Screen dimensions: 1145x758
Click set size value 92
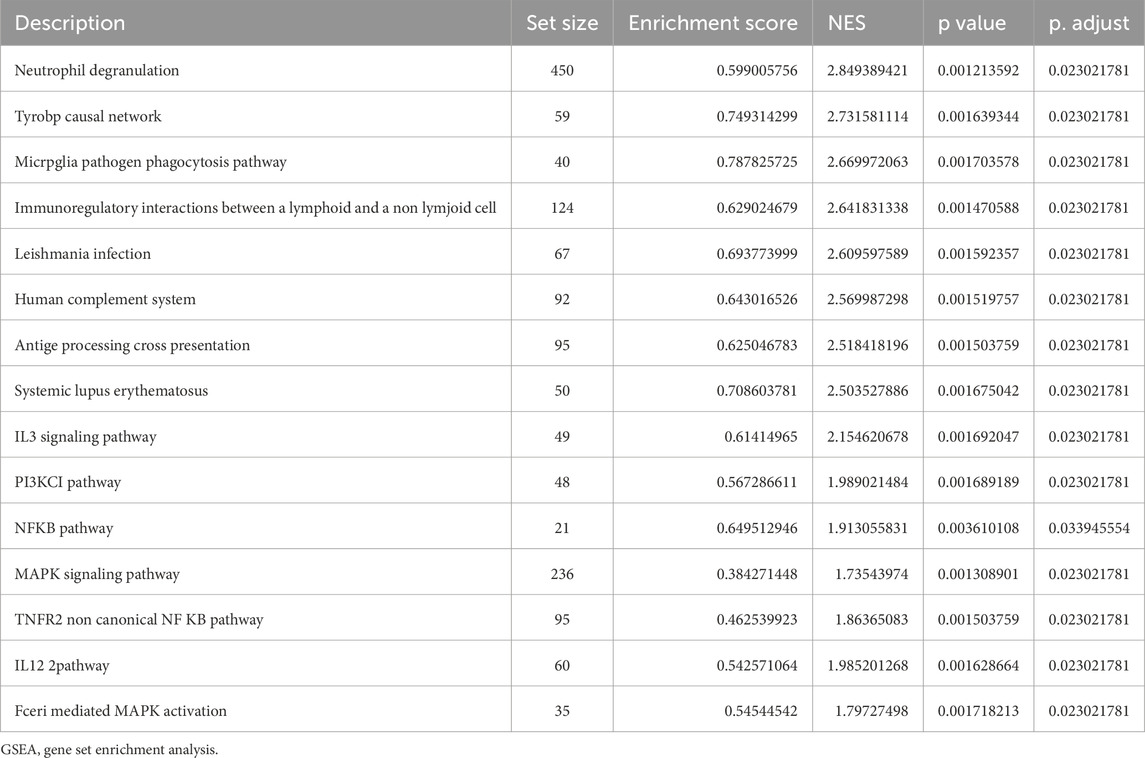point(562,299)
